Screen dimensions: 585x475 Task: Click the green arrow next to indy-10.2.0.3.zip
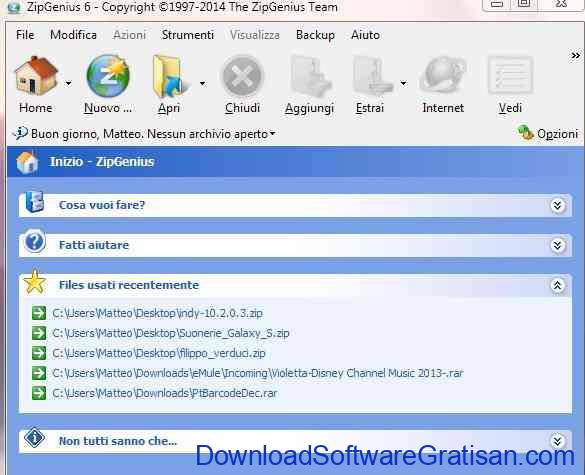pos(39,313)
